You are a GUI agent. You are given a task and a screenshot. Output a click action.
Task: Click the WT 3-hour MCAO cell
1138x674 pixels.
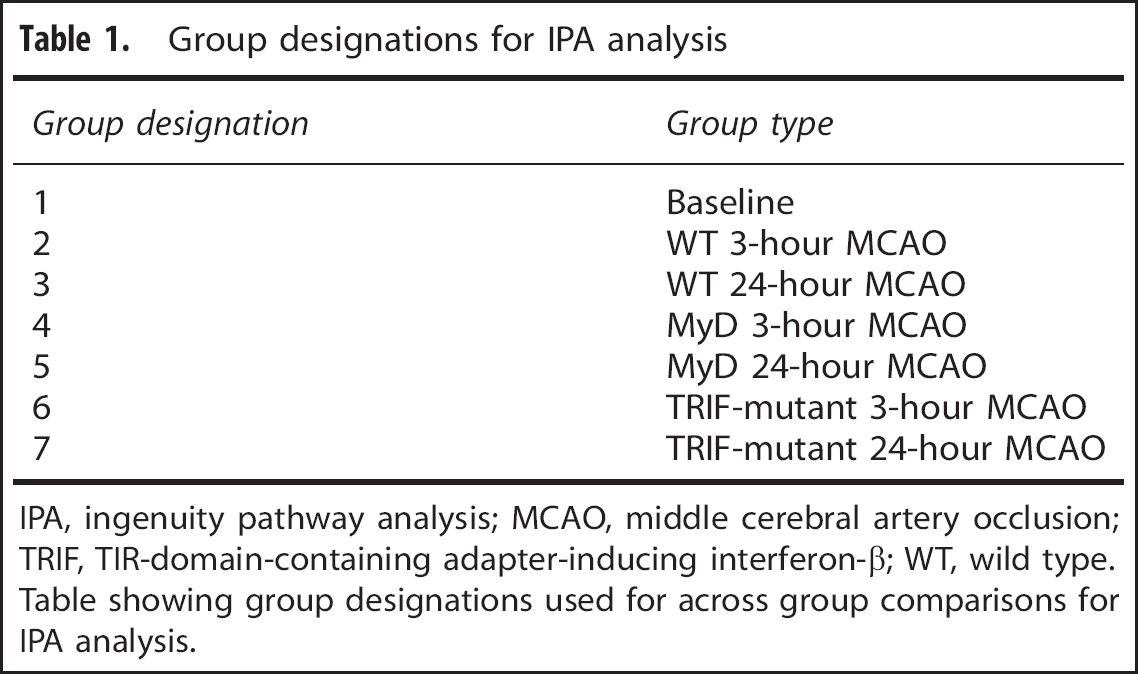click(x=806, y=243)
